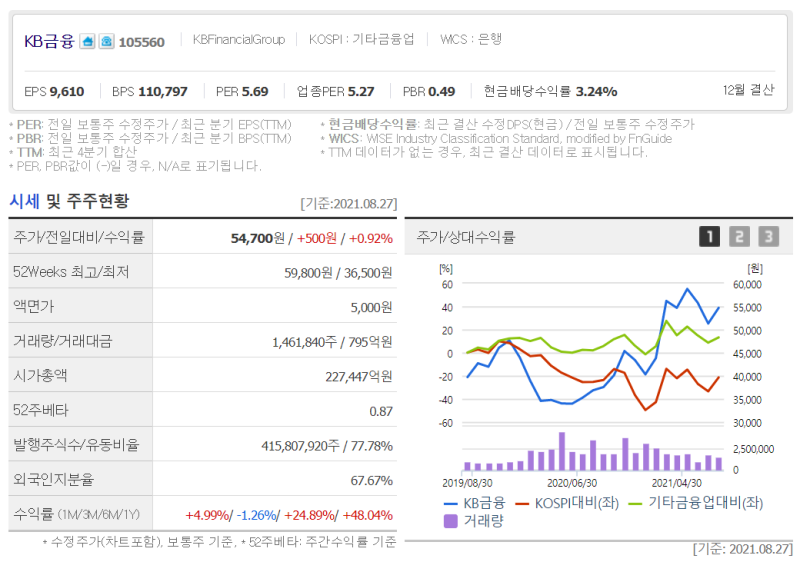This screenshot has height=562, width=800.
Task: Click the 주가/전일대비/수익률 row label
Action: pyautogui.click(x=79, y=237)
